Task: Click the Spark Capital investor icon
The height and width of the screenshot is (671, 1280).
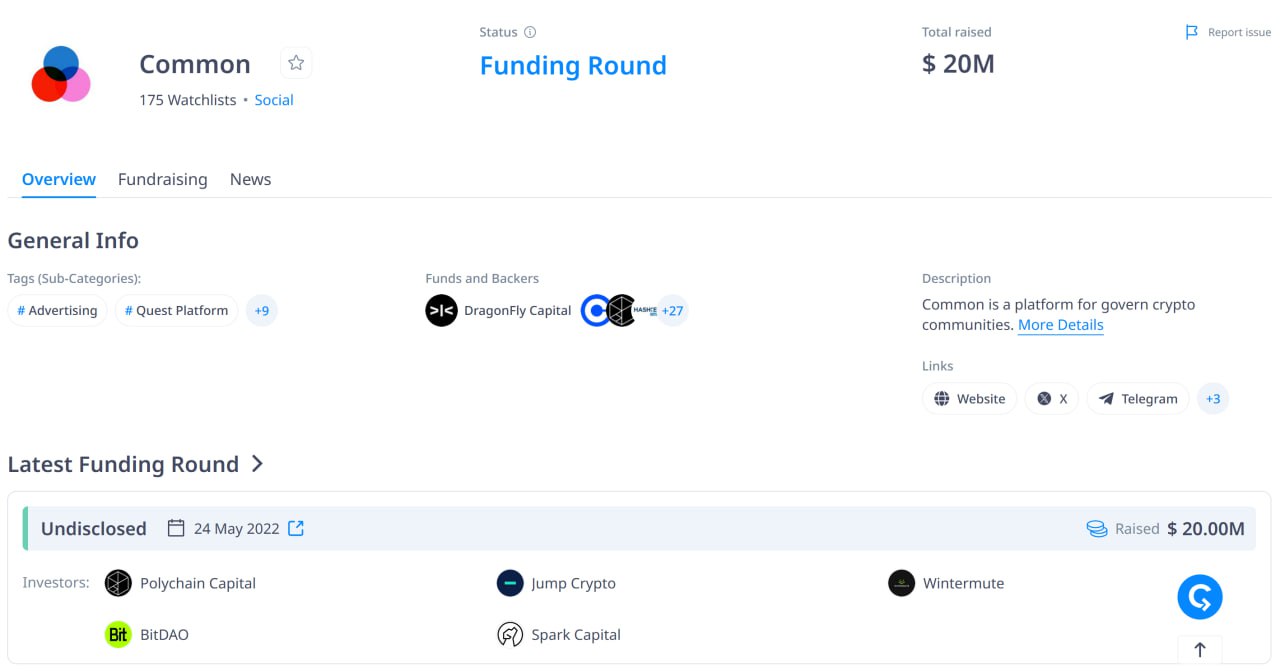Action: [x=510, y=635]
